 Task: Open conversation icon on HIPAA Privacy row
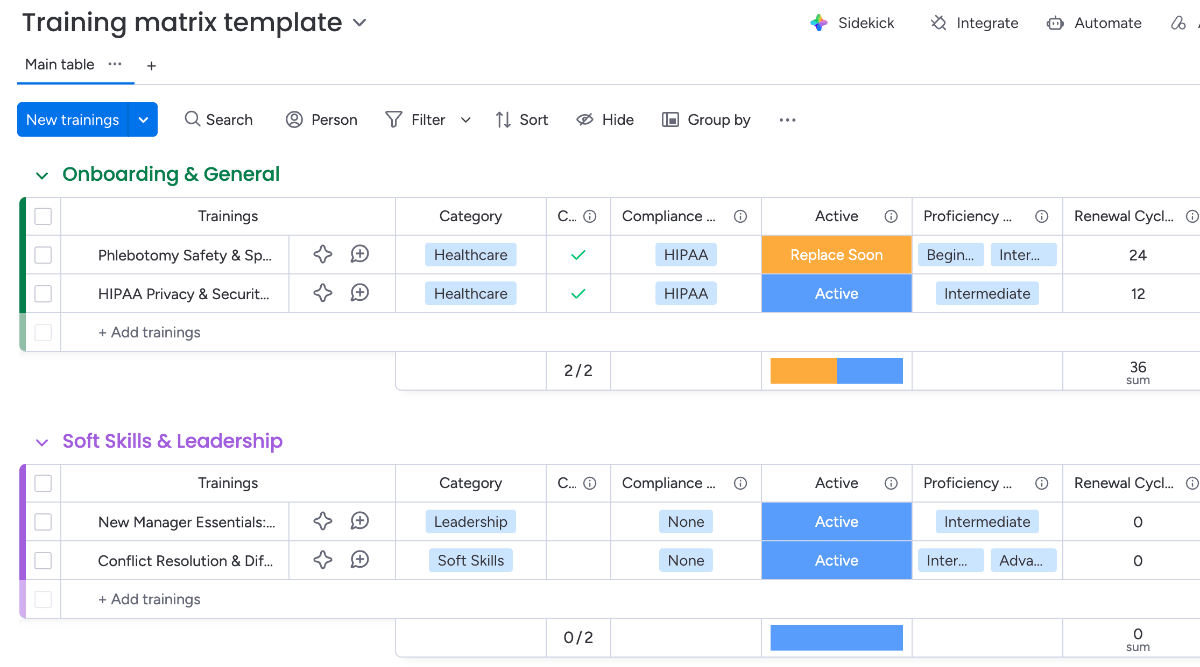pyautogui.click(x=360, y=293)
